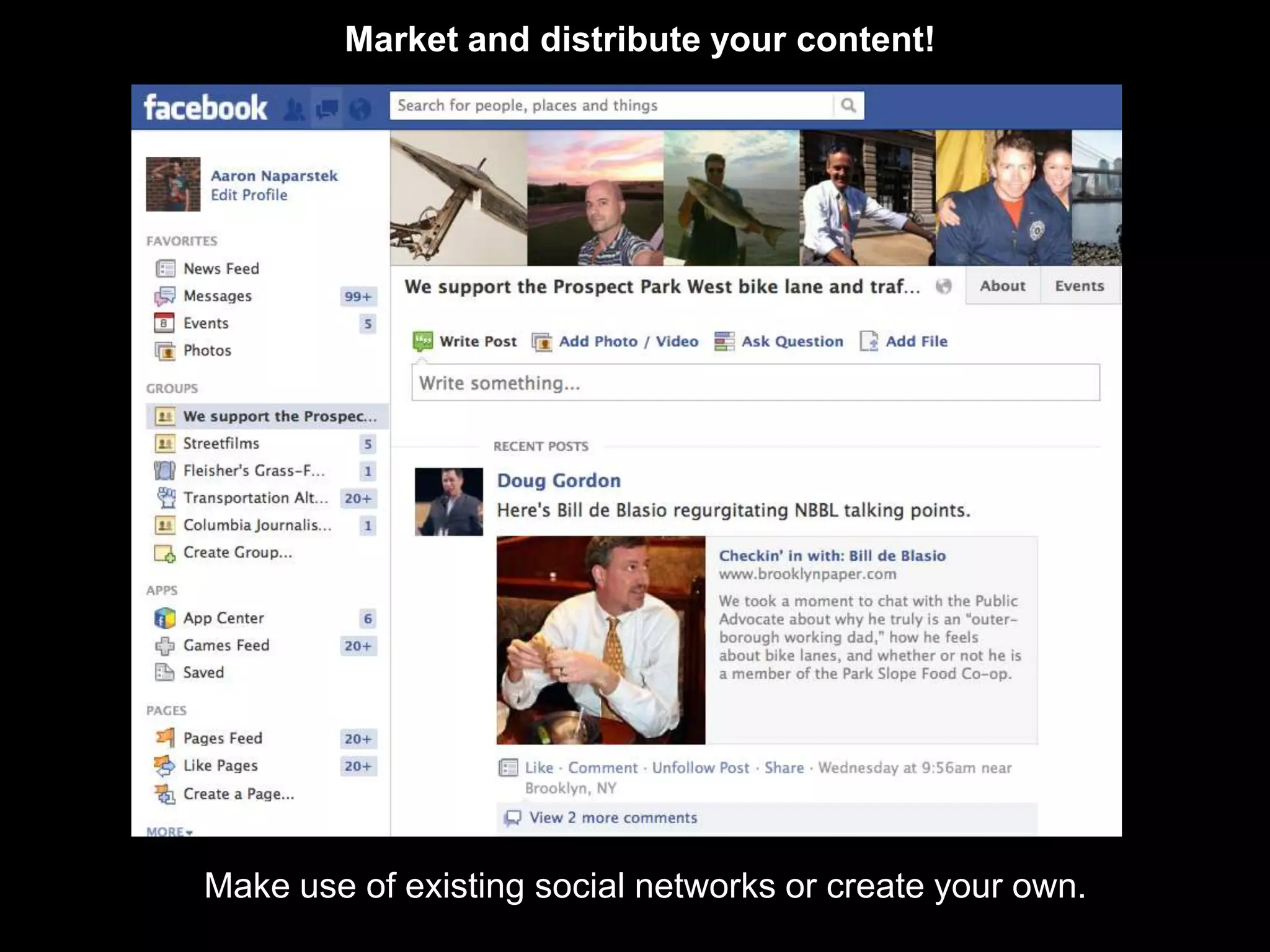
Task: Click group privacy globe icon beside title
Action: point(943,286)
